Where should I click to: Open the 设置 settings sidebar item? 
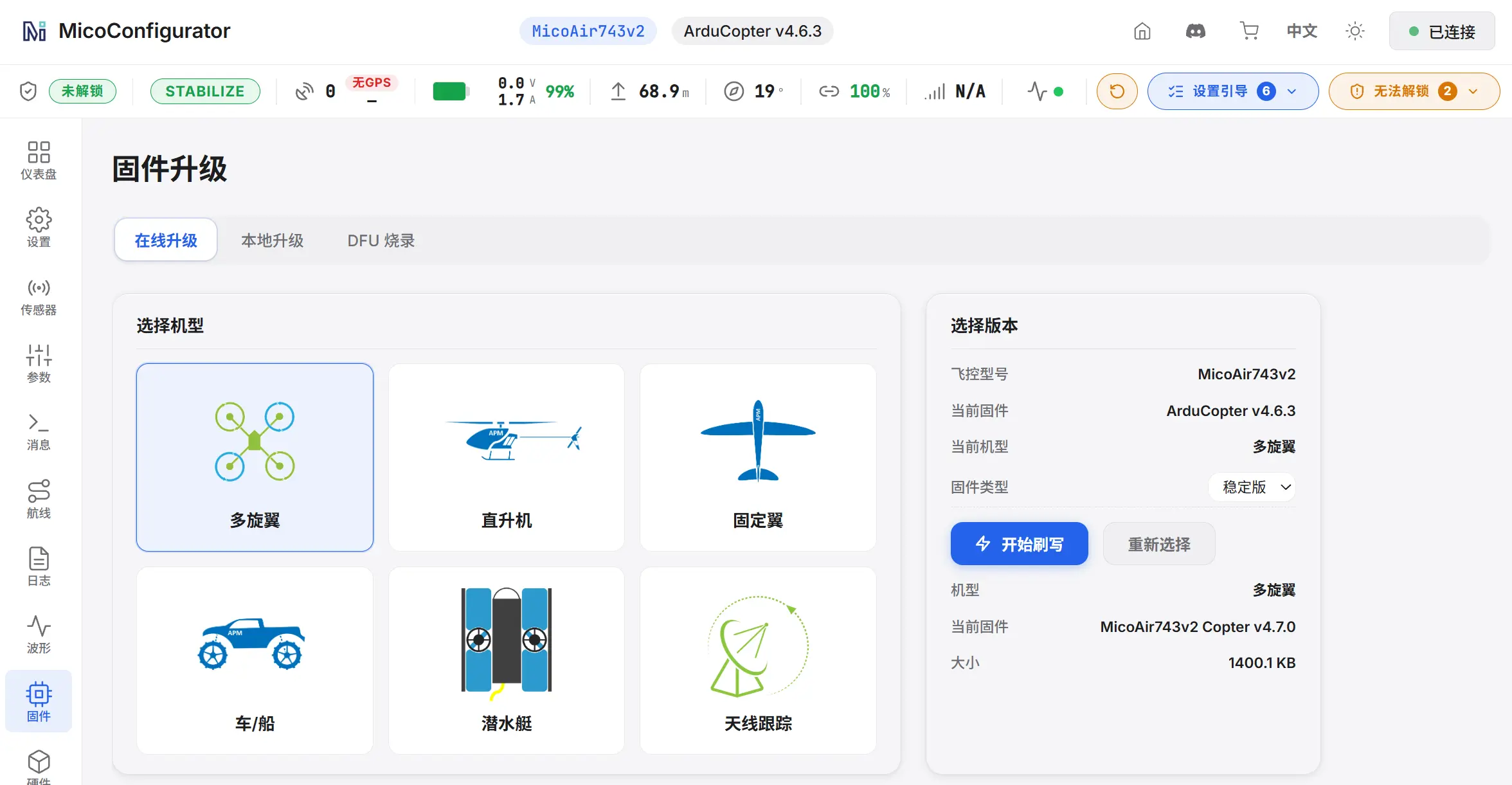[39, 228]
